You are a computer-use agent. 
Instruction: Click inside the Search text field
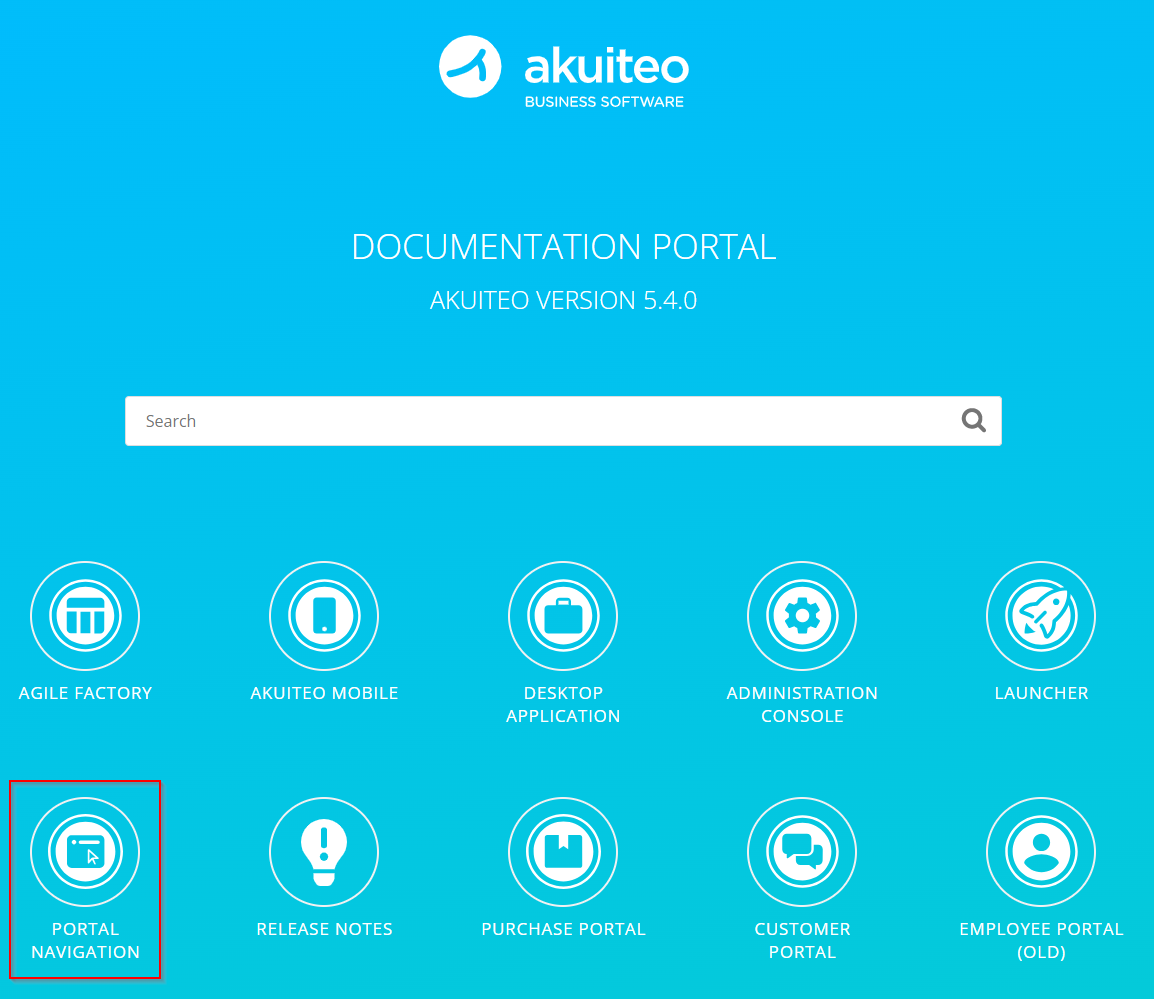coord(540,421)
